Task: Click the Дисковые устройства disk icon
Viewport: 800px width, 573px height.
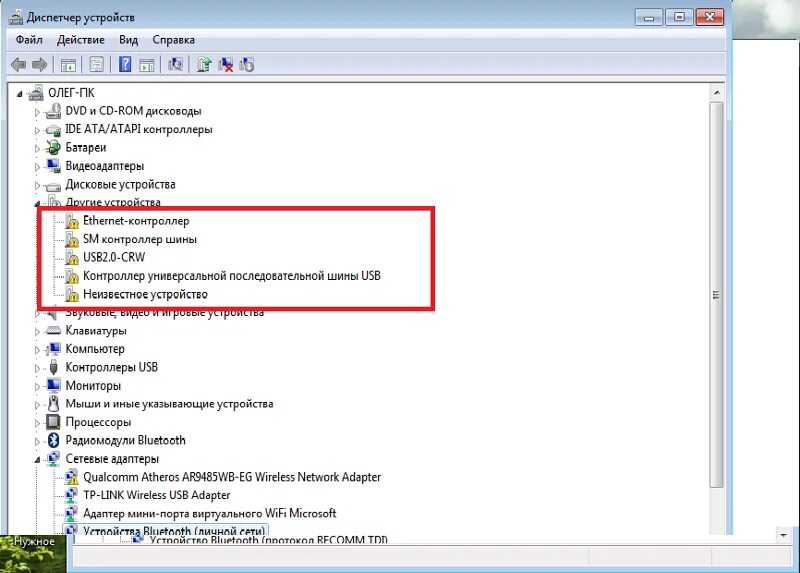Action: point(53,186)
